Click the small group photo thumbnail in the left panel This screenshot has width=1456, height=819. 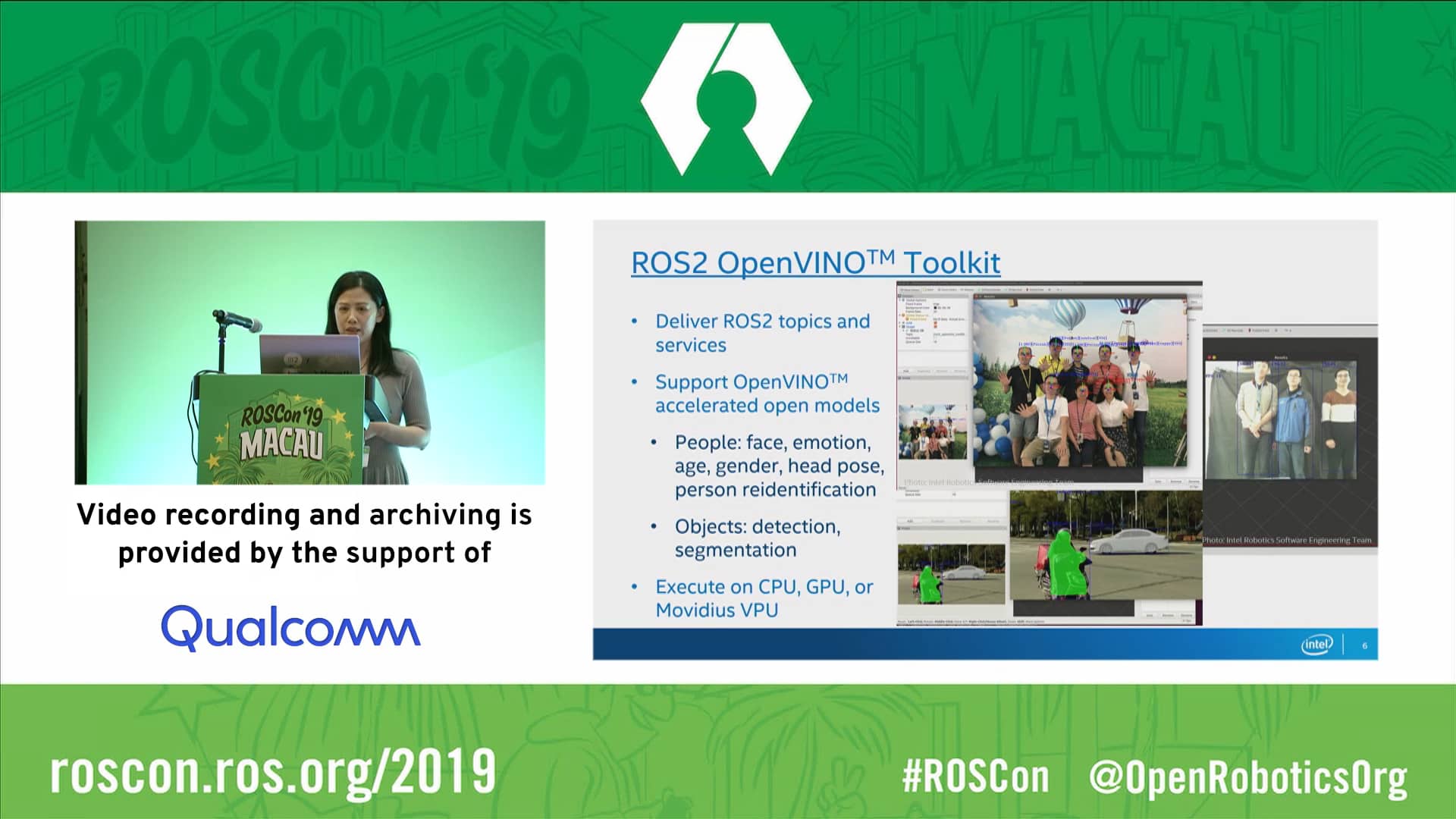click(933, 431)
